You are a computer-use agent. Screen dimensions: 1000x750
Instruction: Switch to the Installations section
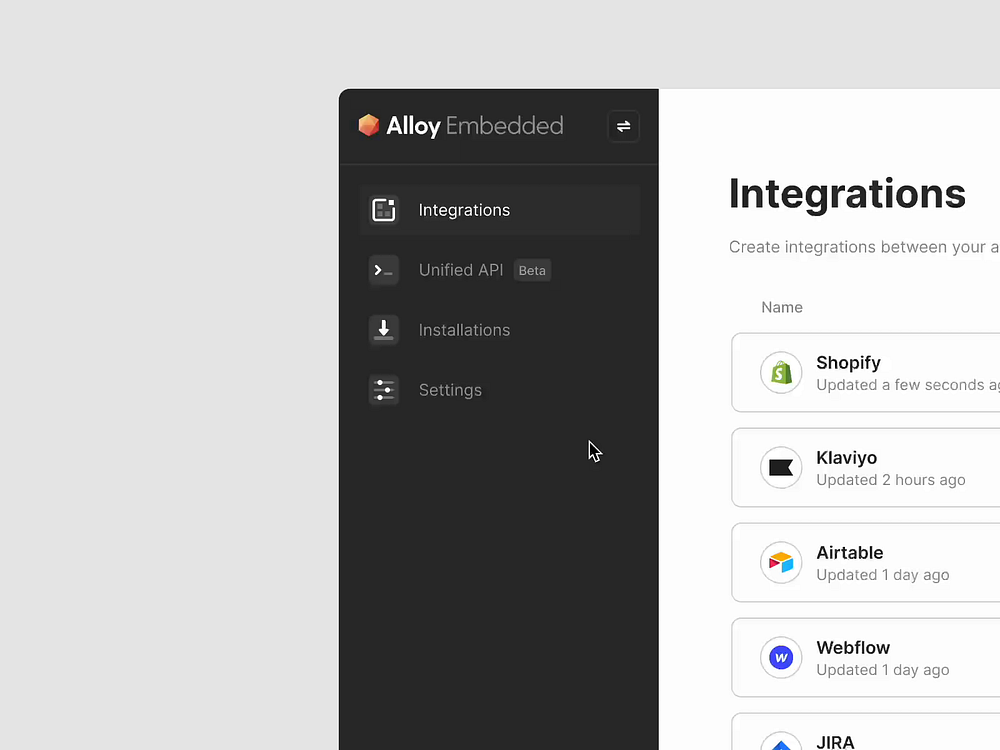pos(464,330)
